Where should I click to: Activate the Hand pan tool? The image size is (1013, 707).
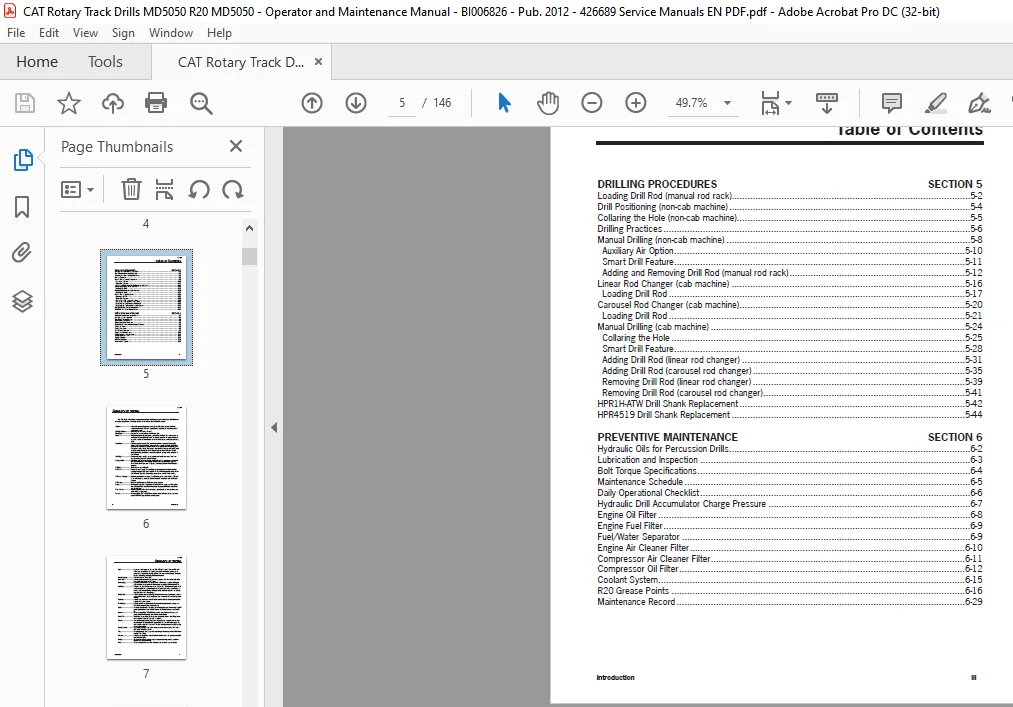[x=547, y=103]
